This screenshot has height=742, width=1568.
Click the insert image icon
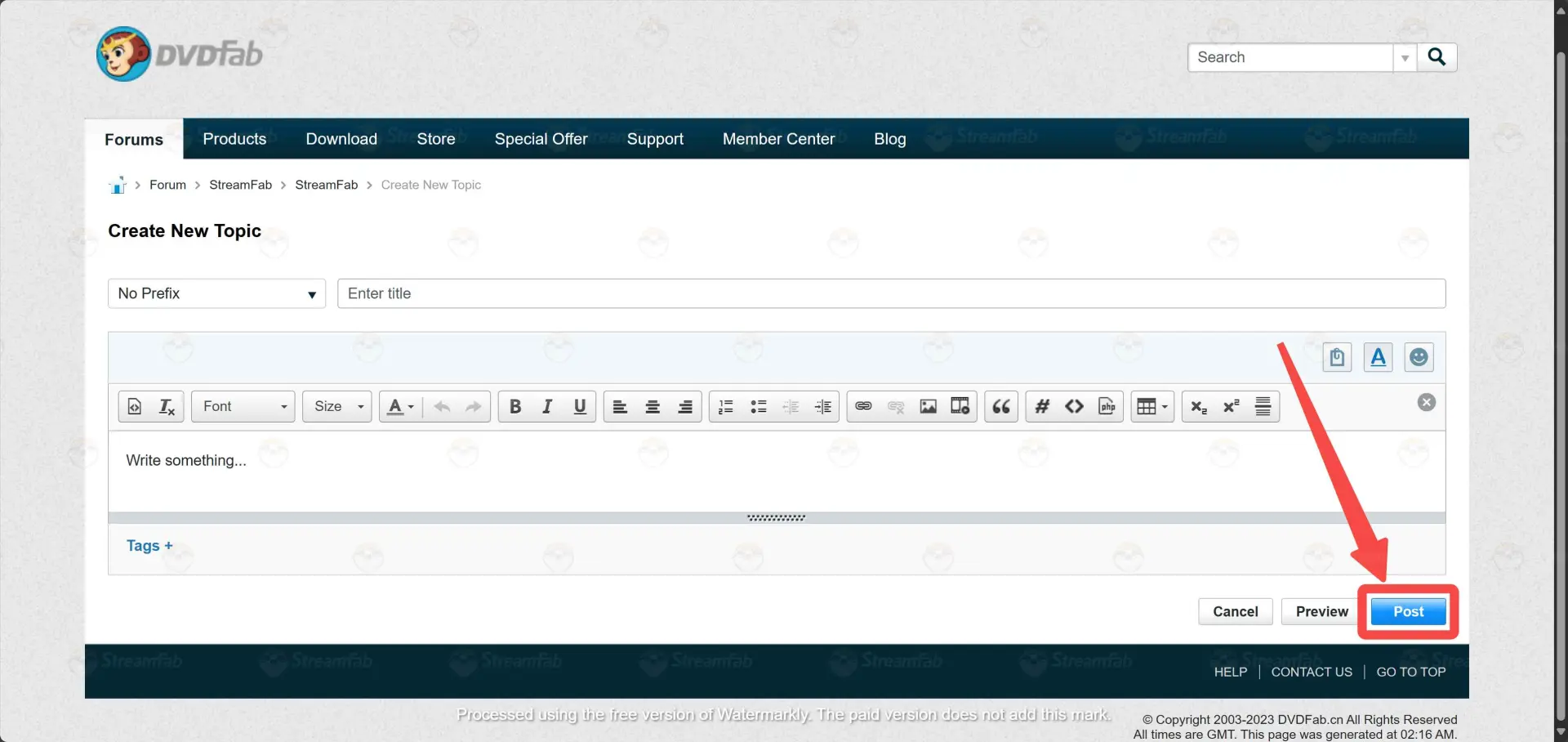[x=929, y=406]
